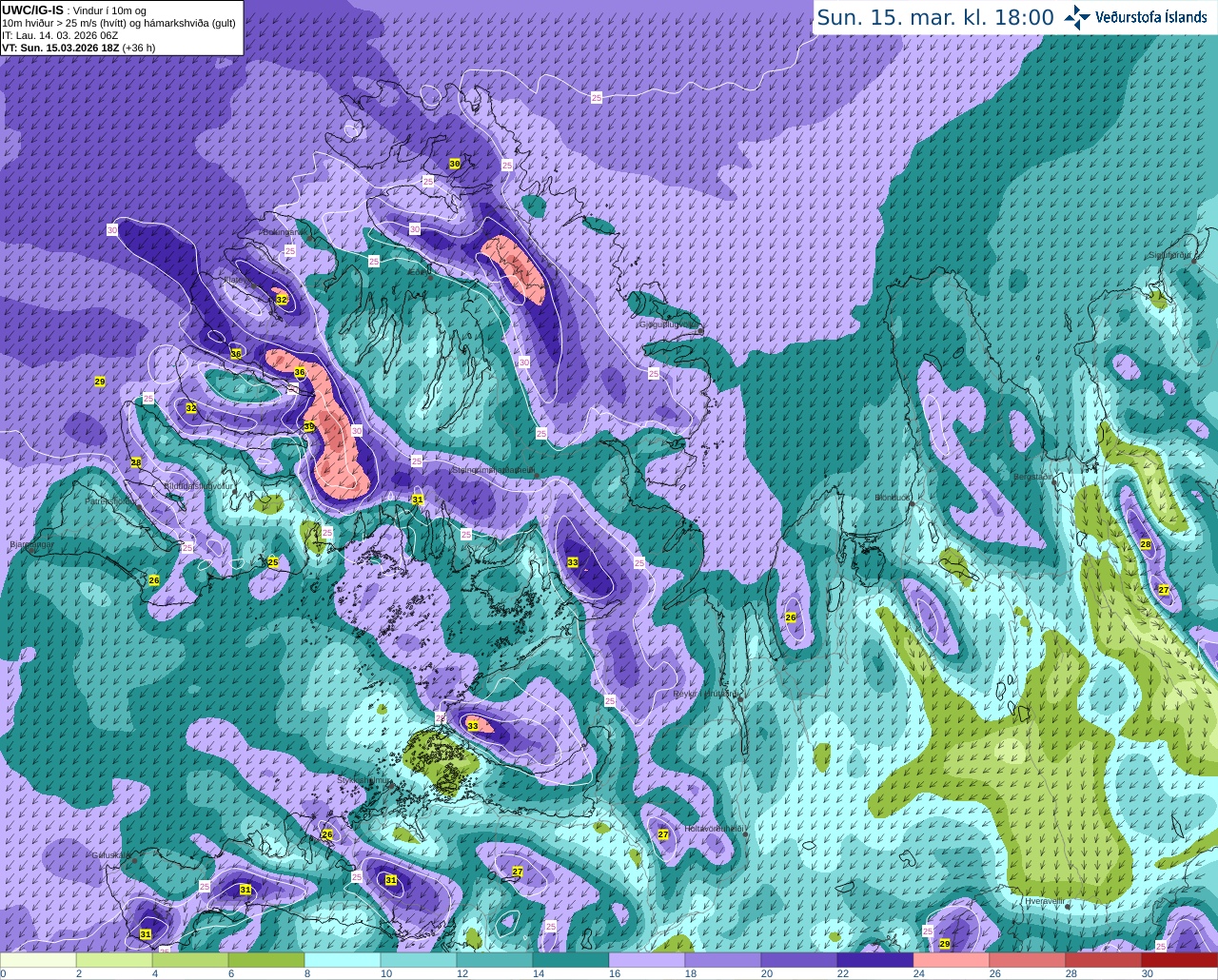Click the yellow 29 marker near Hveravellir

[945, 944]
